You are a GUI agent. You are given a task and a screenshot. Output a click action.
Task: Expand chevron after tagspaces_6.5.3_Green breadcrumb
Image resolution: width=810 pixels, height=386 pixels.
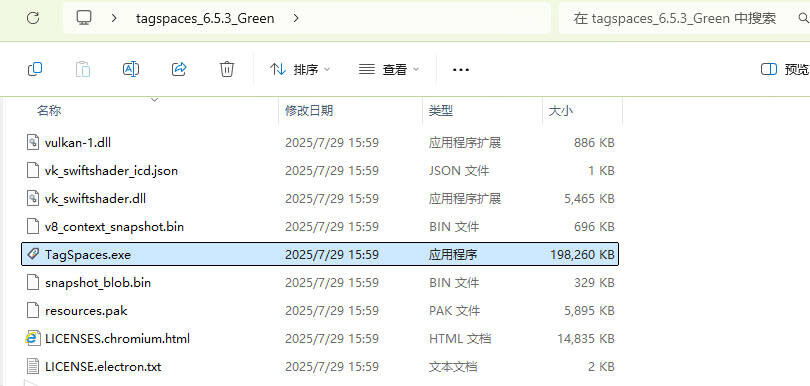[295, 19]
